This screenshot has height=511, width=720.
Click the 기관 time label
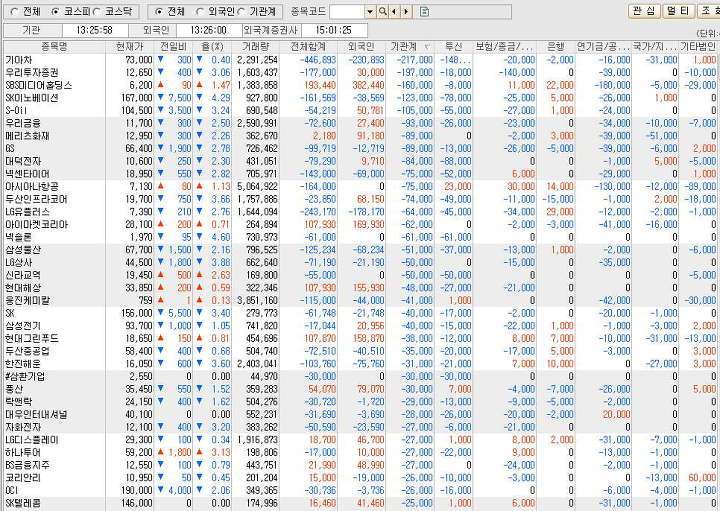[31, 30]
